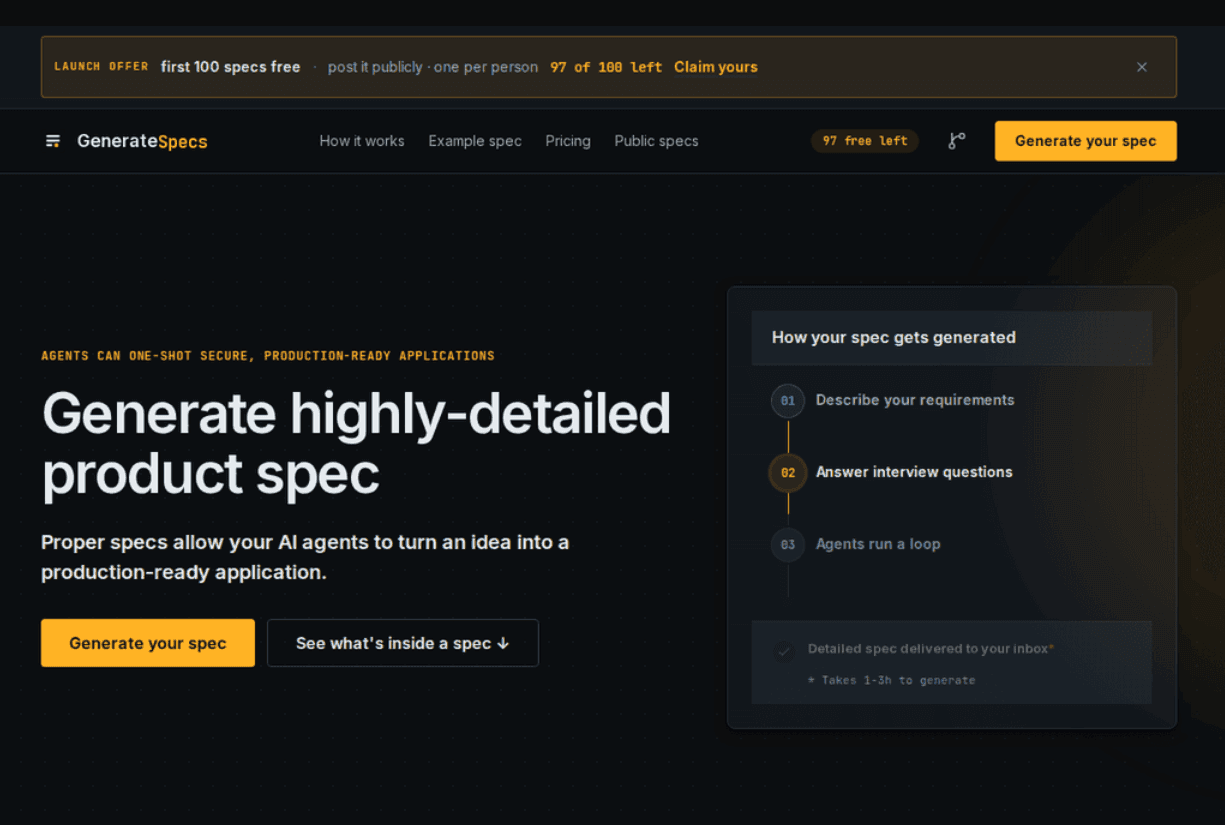Click the Claim yours link in banner

click(x=716, y=67)
